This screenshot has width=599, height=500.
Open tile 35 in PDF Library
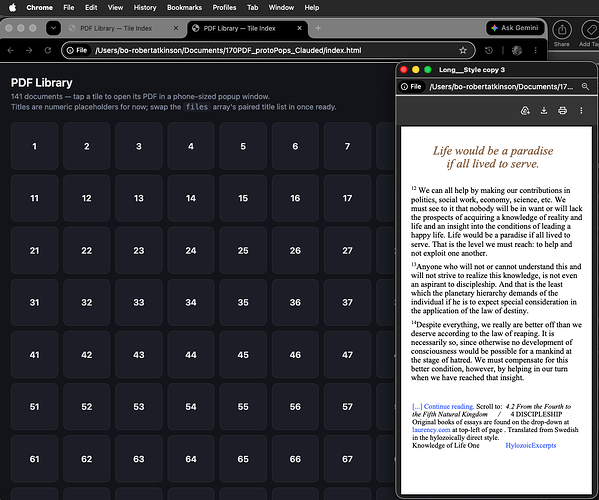point(243,303)
